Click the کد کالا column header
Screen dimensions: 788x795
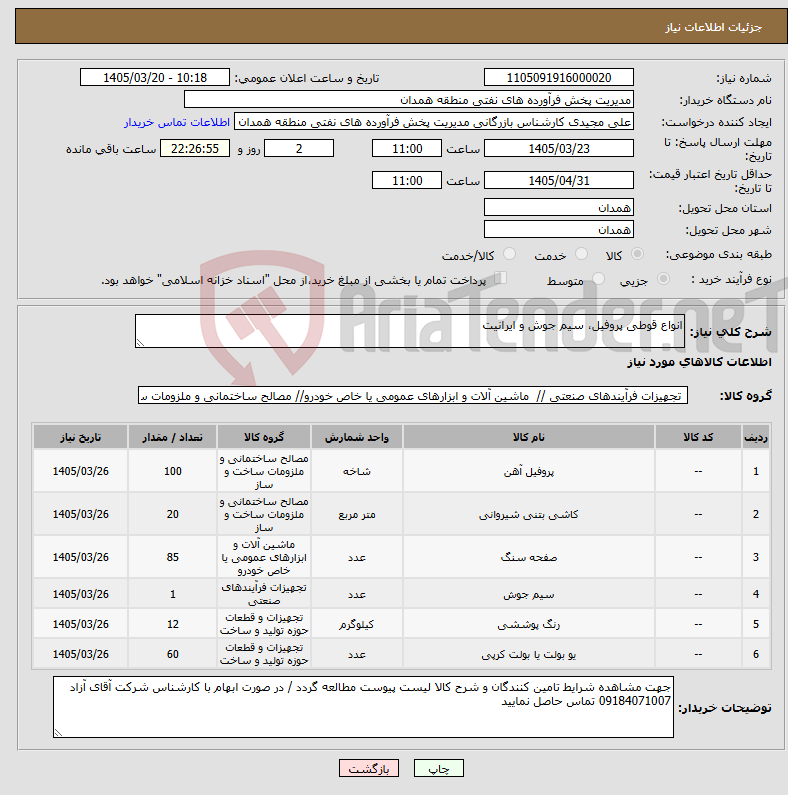(x=698, y=437)
